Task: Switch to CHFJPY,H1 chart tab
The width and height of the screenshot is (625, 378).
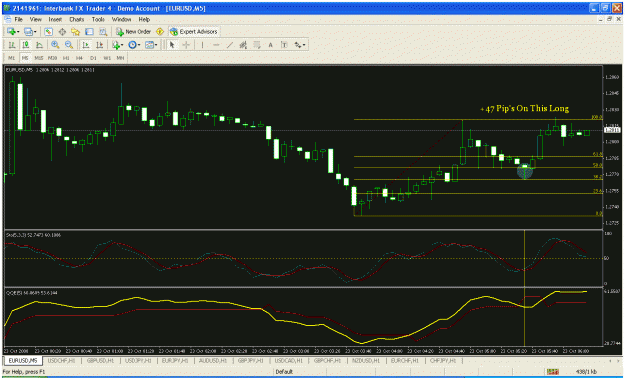Action: point(443,360)
